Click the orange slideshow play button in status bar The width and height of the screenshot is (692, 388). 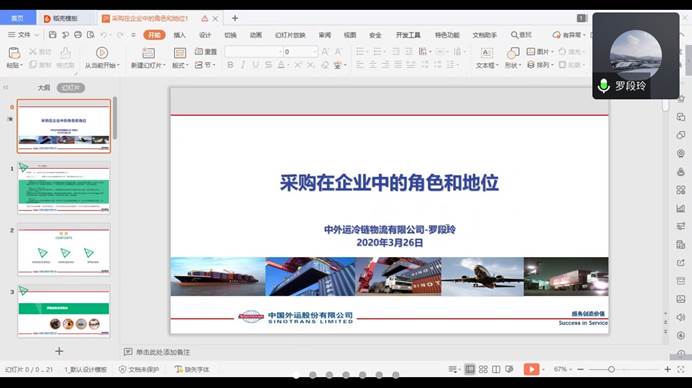click(x=531, y=369)
